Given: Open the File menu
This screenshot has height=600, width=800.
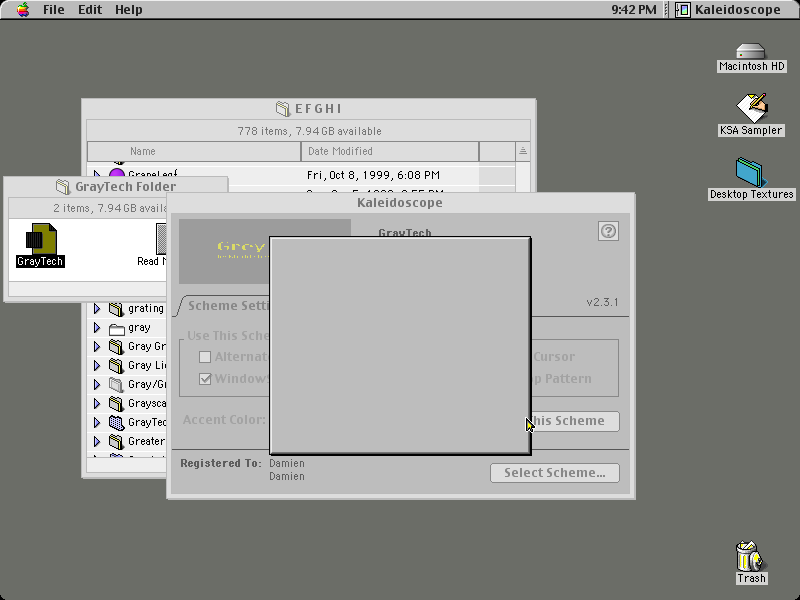Looking at the screenshot, I should 54,9.
